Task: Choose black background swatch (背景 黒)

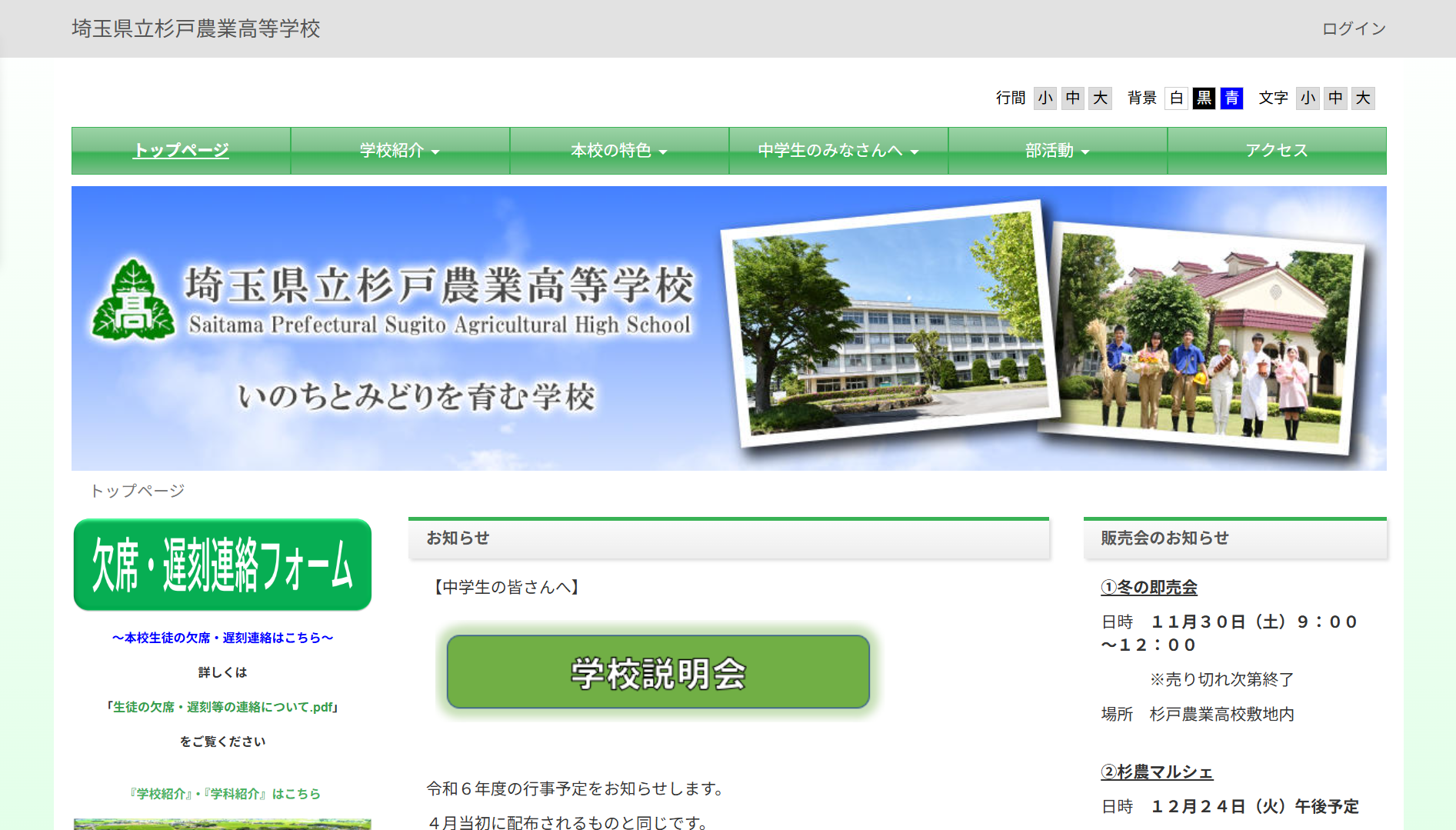Action: tap(1204, 98)
